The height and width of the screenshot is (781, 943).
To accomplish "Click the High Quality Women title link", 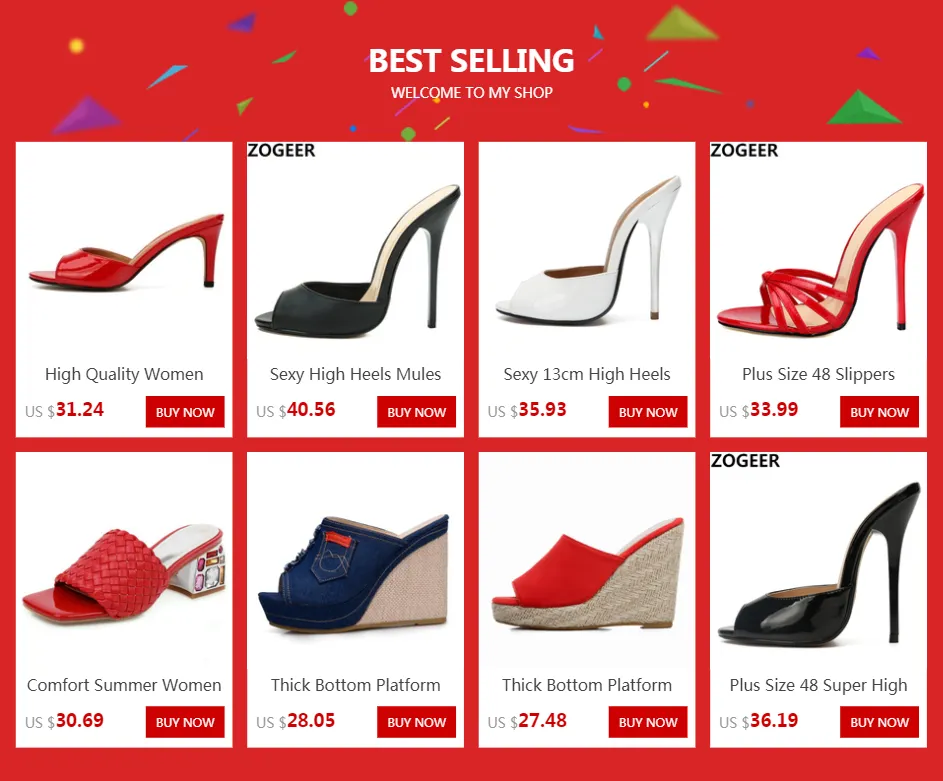I will click(x=124, y=374).
